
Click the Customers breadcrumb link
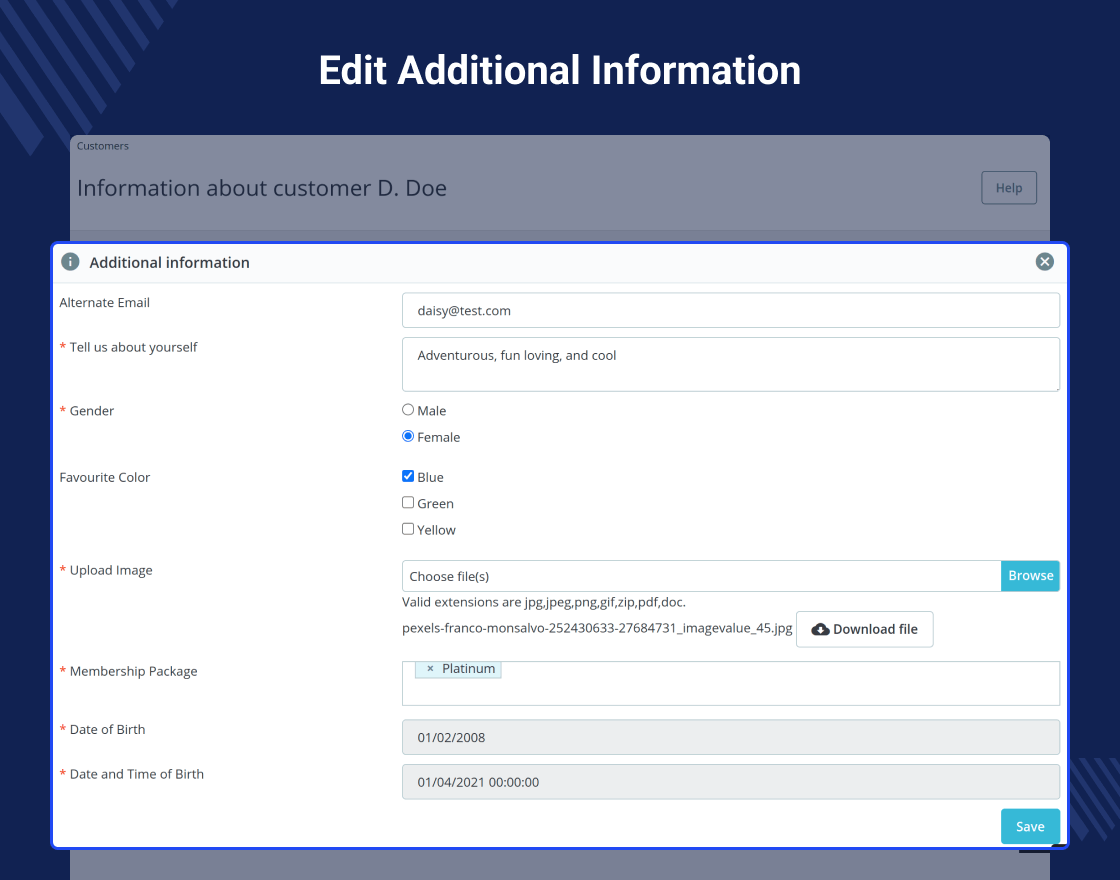tap(103, 146)
